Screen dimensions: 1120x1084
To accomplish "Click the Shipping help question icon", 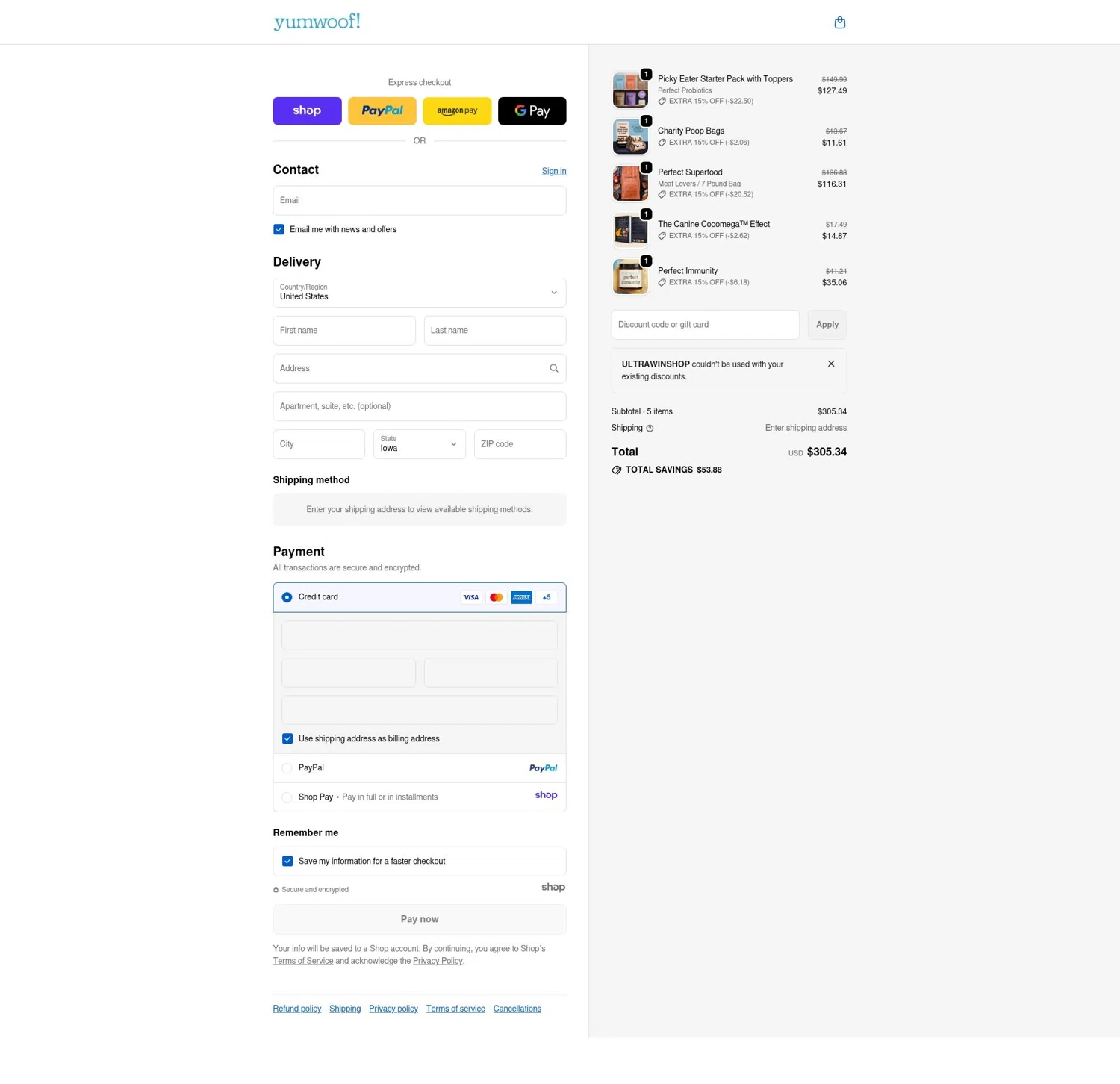I will coord(650,429).
